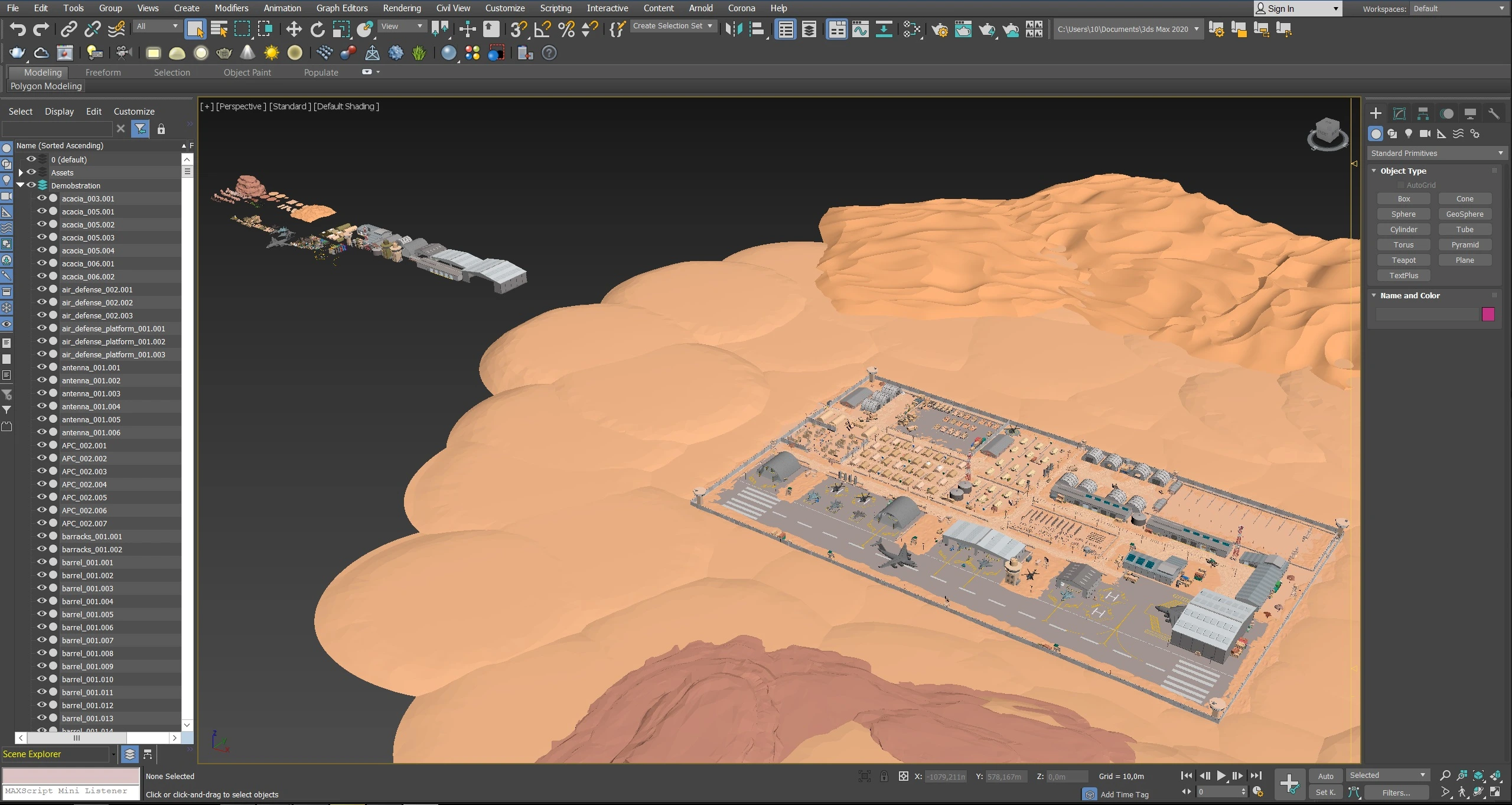The image size is (1512, 805).
Task: Toggle the Auto key mode
Action: coord(1325,776)
